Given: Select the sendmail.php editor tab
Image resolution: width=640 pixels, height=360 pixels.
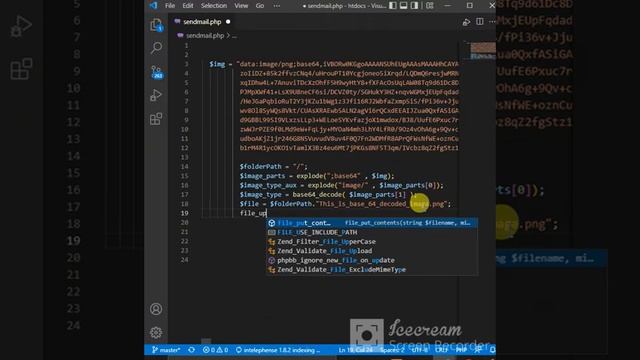Looking at the screenshot, I should point(202,22).
